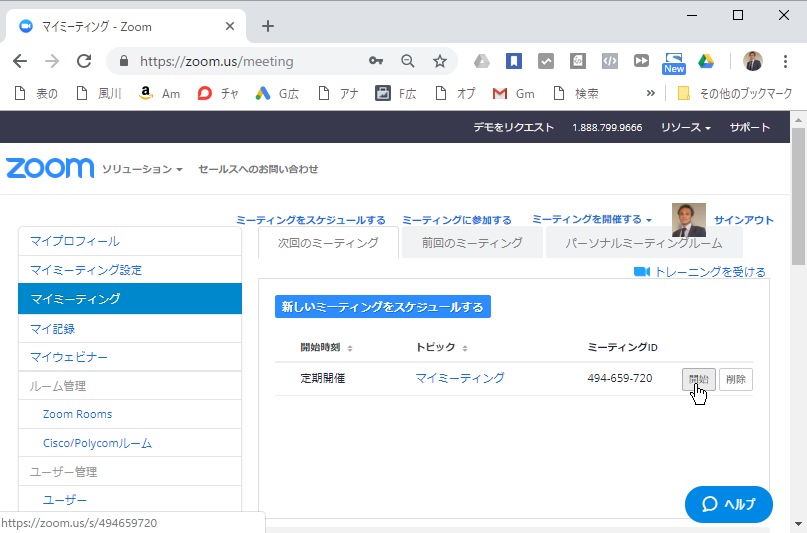Viewport: 807px width, 533px height.
Task: Sort by 開始時刻 column arrows
Action: pyautogui.click(x=350, y=348)
